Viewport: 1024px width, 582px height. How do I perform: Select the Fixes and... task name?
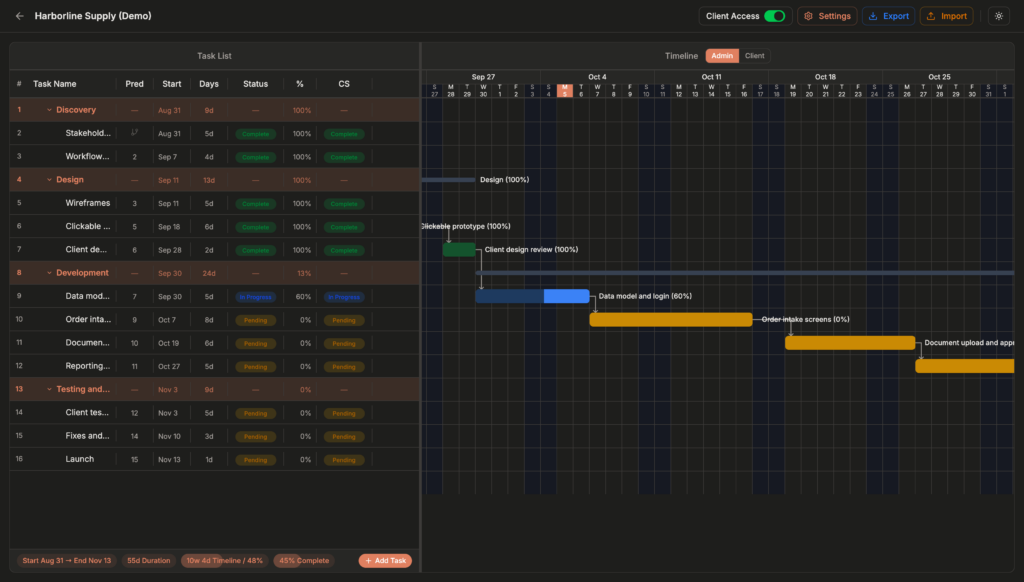tap(88, 436)
